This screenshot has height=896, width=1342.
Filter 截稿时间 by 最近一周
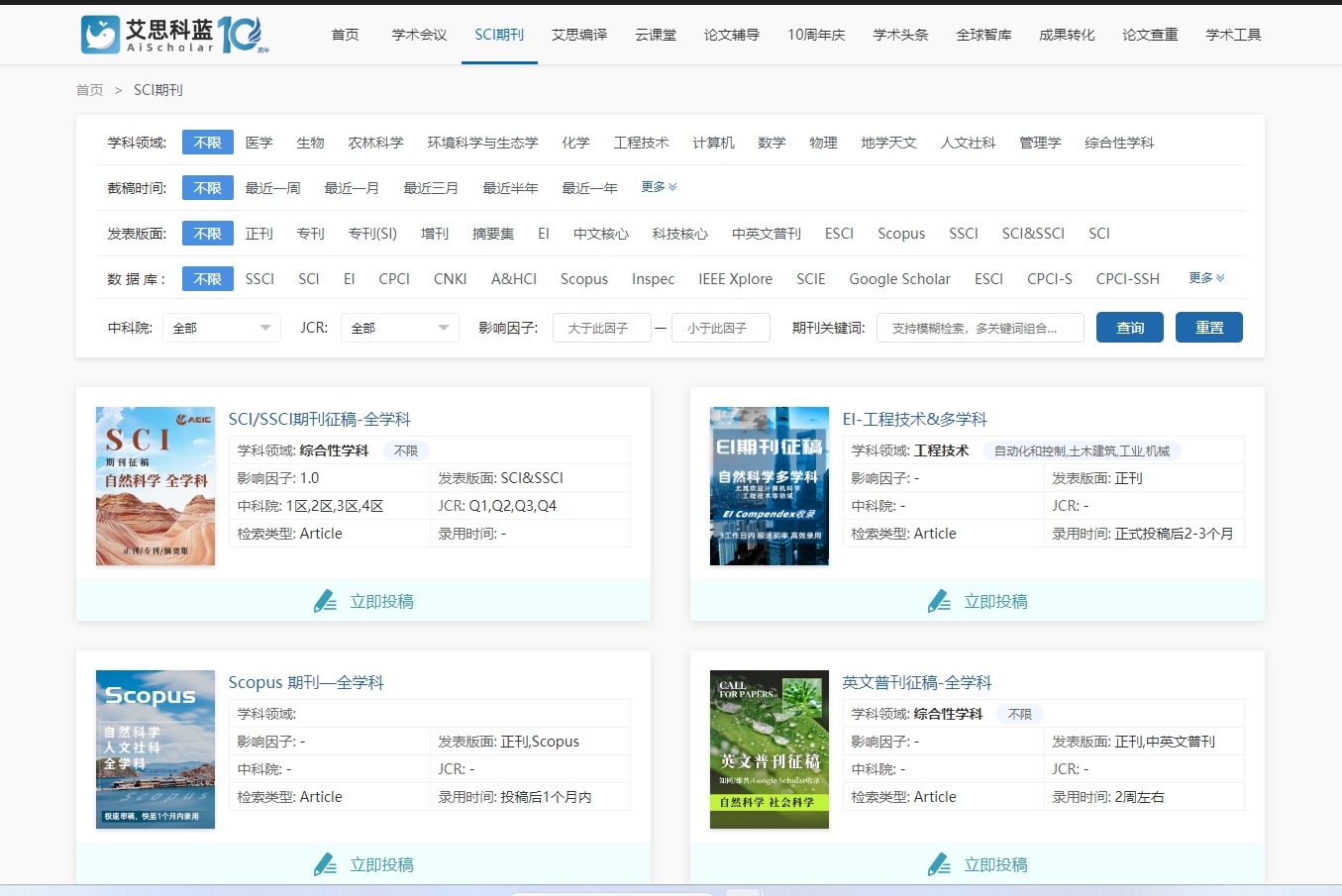[273, 188]
